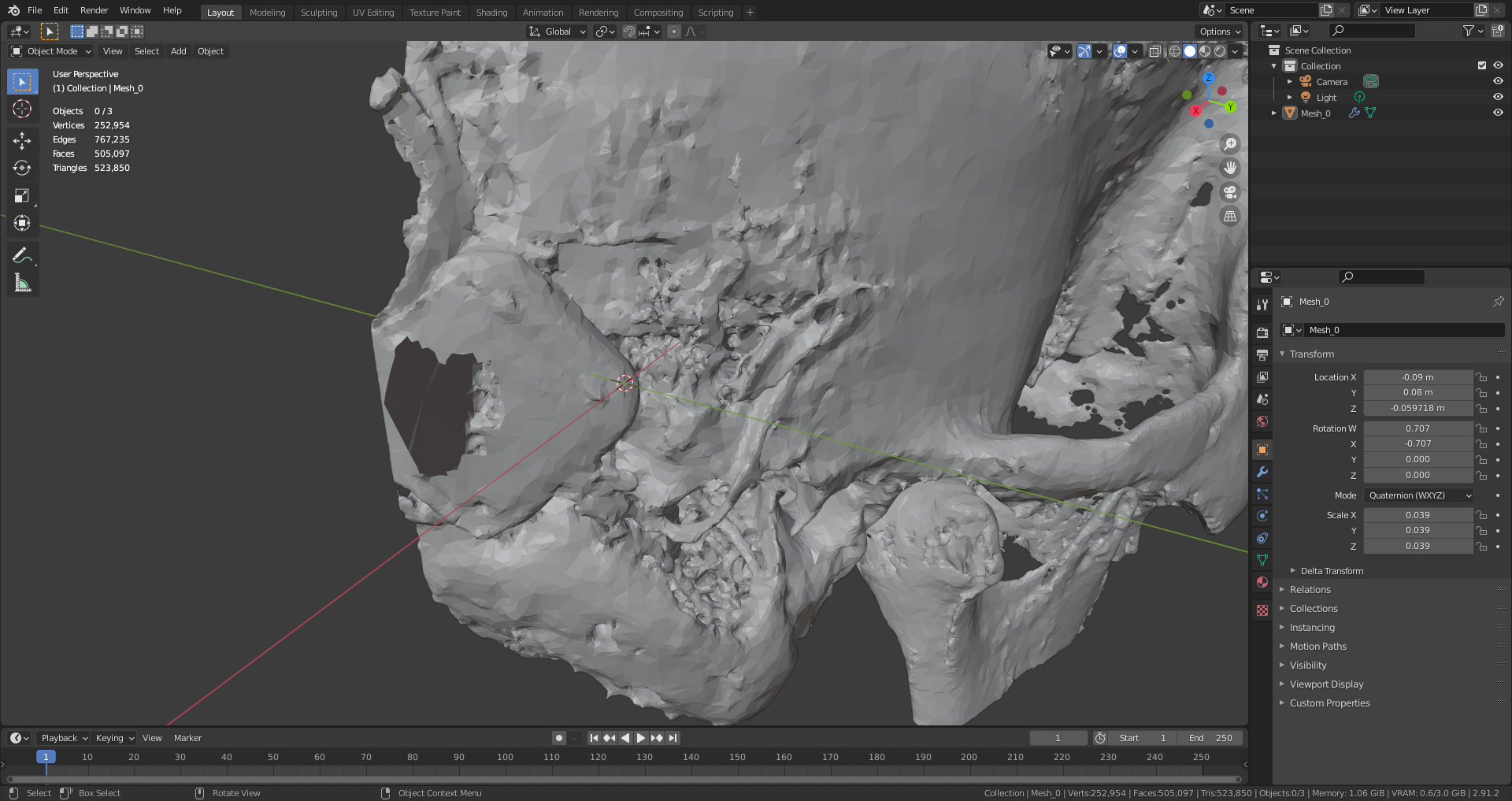This screenshot has width=1512, height=801.
Task: Click the camera view icon in viewport
Action: (x=1229, y=192)
